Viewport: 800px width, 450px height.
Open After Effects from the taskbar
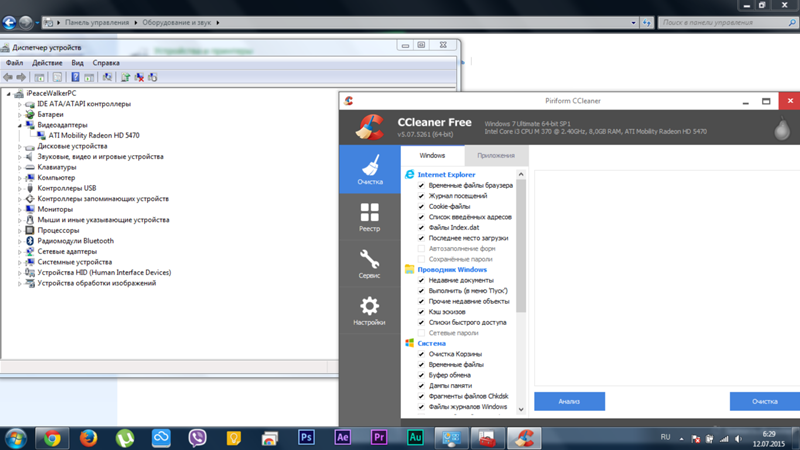point(342,438)
